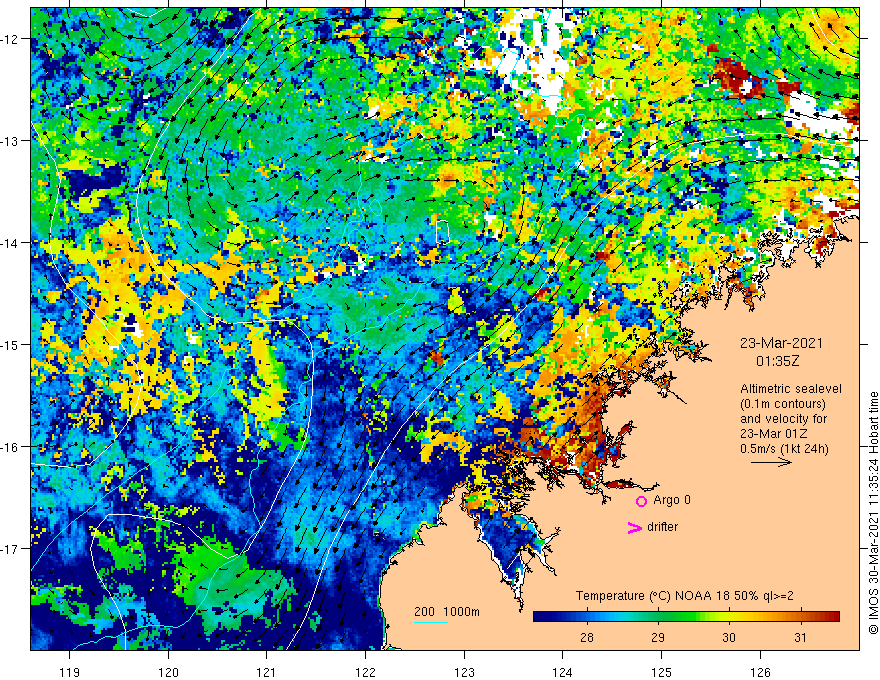This screenshot has height=680, width=880.
Task: Click longitude axis label 119
Action: 70,672
